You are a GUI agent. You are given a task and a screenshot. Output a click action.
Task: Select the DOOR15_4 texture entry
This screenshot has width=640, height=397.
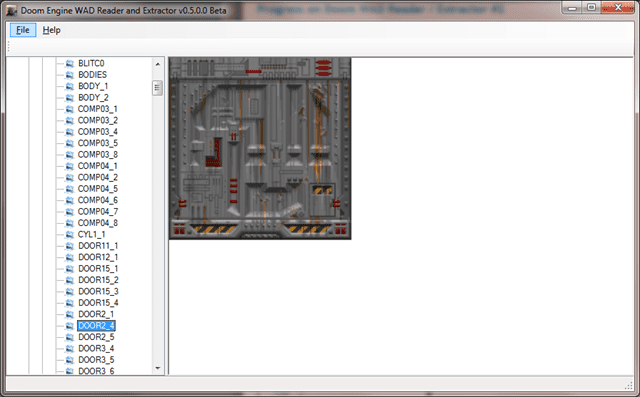tap(98, 303)
